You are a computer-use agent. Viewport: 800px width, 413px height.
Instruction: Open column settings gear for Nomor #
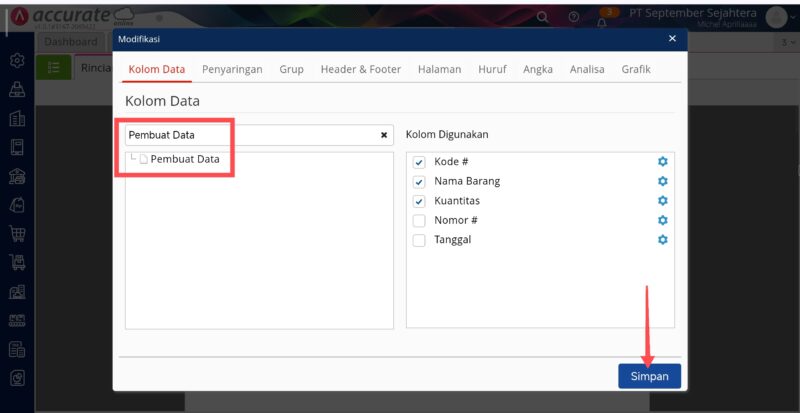[x=662, y=220]
